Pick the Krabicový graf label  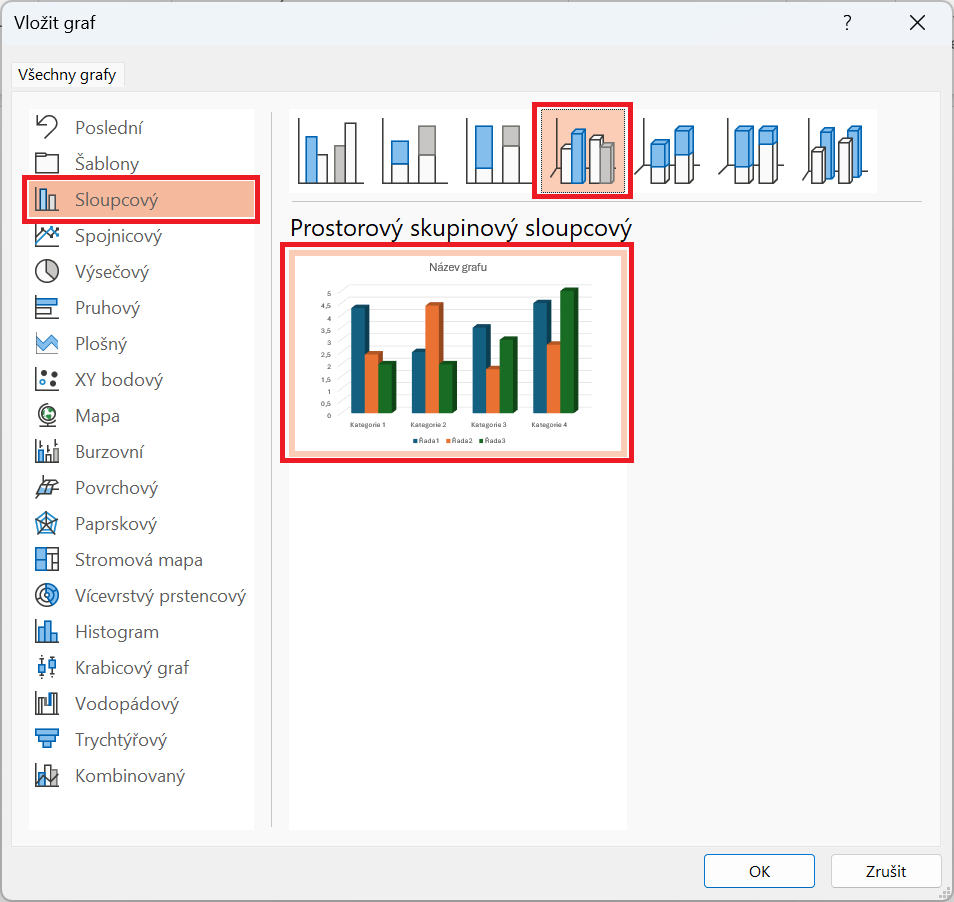click(x=132, y=667)
